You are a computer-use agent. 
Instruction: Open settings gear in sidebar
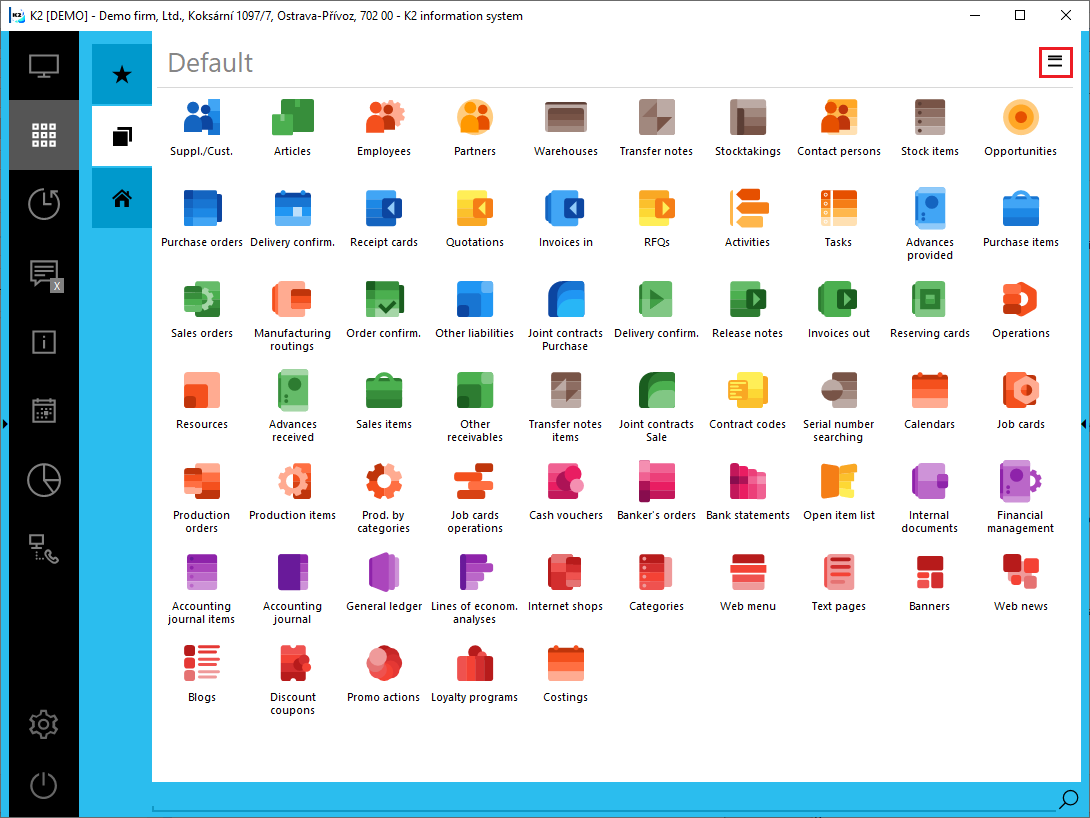tap(44, 725)
